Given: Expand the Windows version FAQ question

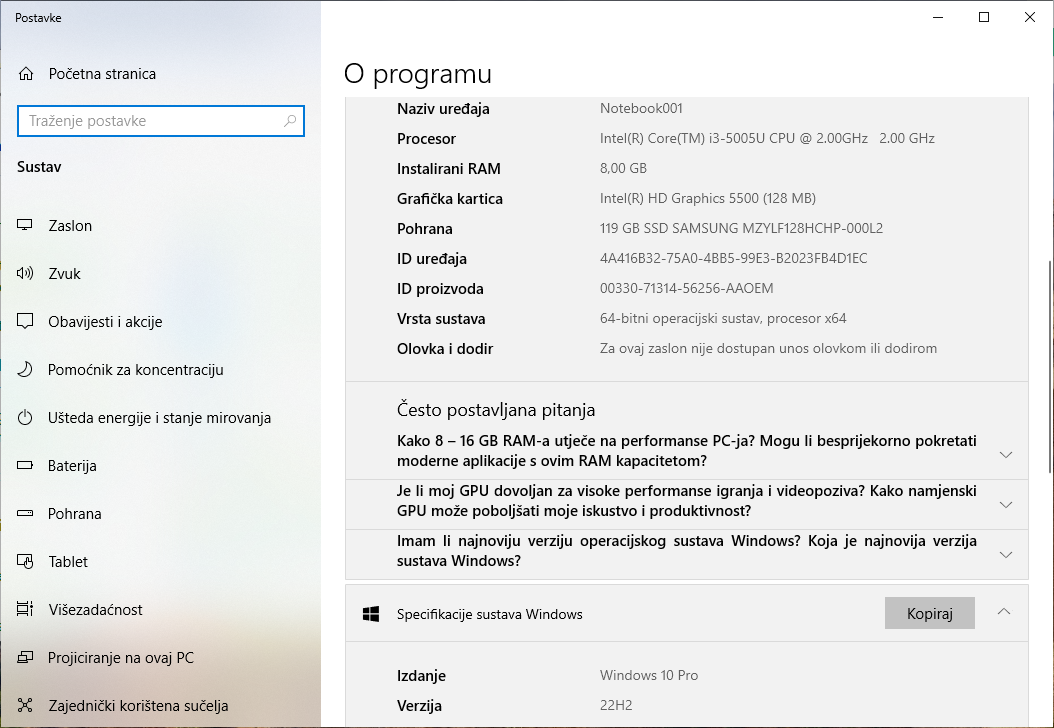Looking at the screenshot, I should [x=1006, y=554].
